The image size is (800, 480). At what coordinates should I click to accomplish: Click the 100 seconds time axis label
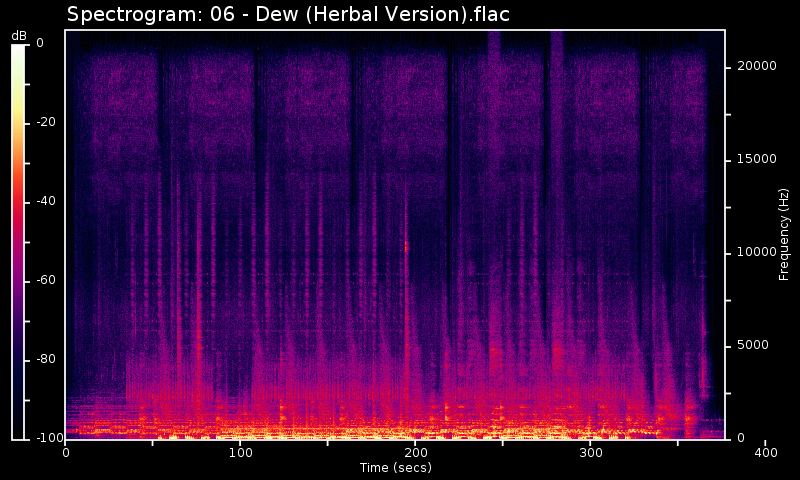240,453
